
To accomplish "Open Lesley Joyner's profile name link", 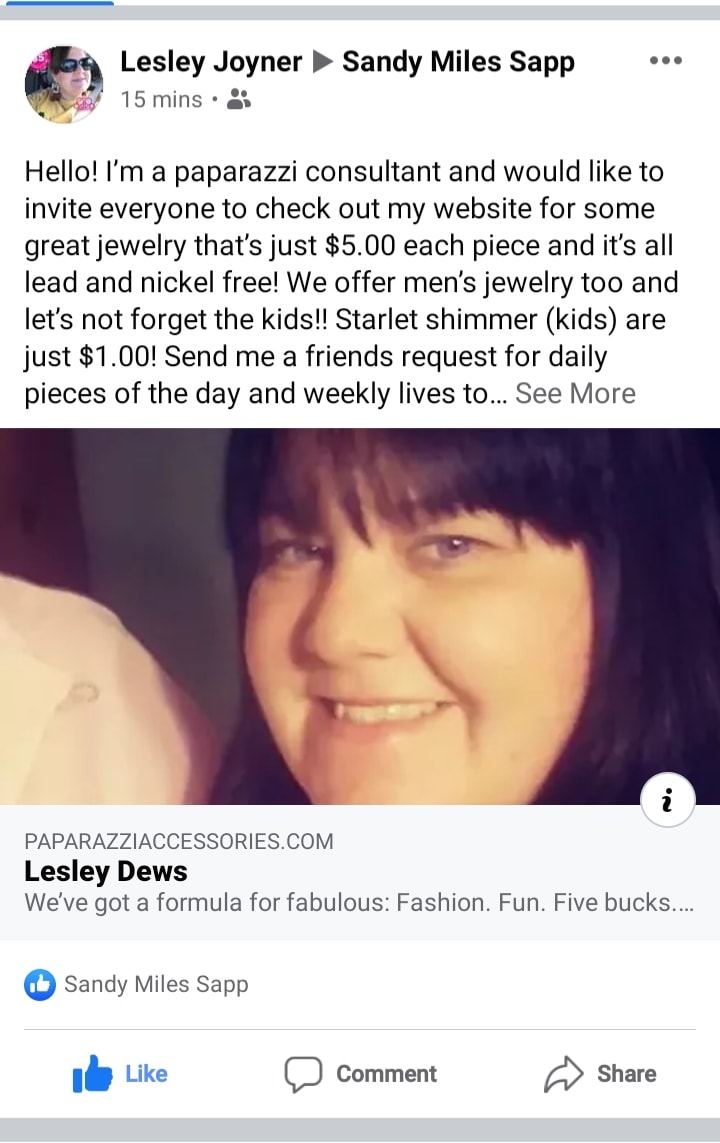I will 211,62.
